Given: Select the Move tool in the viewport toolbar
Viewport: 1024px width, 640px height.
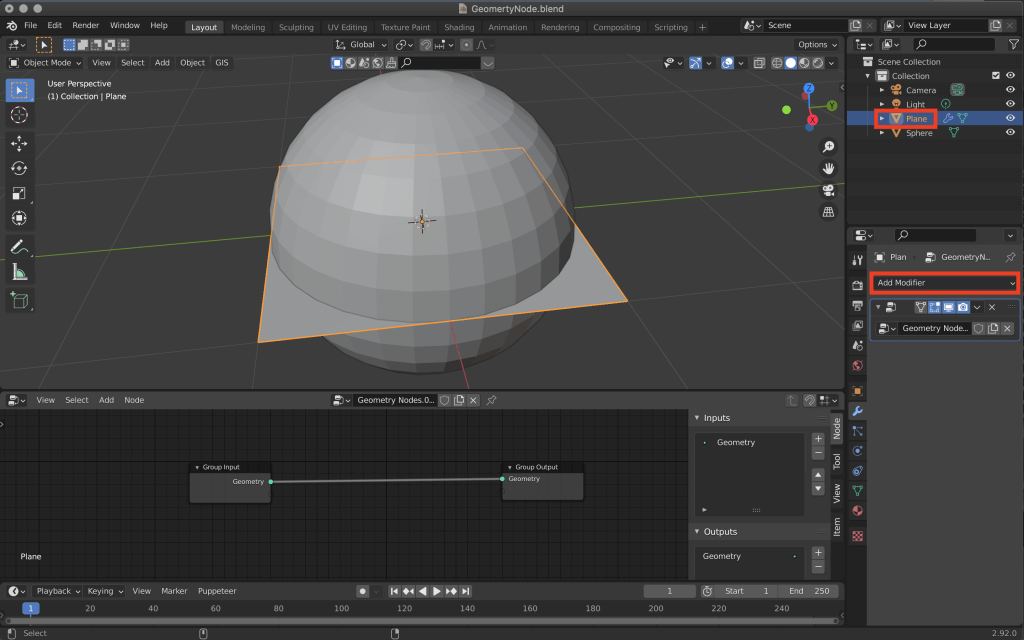Looking at the screenshot, I should (20, 143).
